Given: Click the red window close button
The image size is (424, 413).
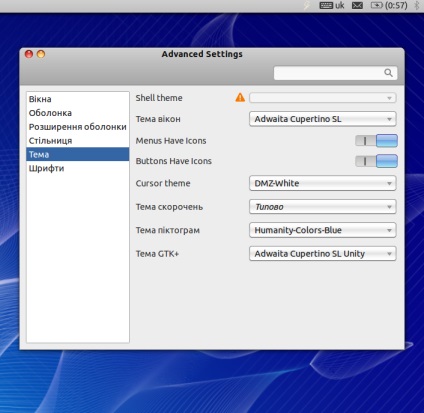Looking at the screenshot, I should pyautogui.click(x=29, y=54).
